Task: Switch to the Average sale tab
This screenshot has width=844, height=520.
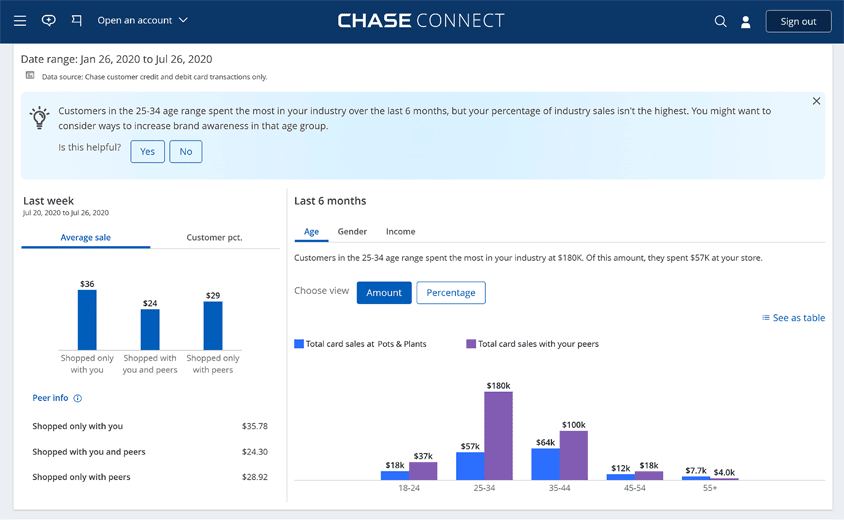Action: [x=86, y=237]
